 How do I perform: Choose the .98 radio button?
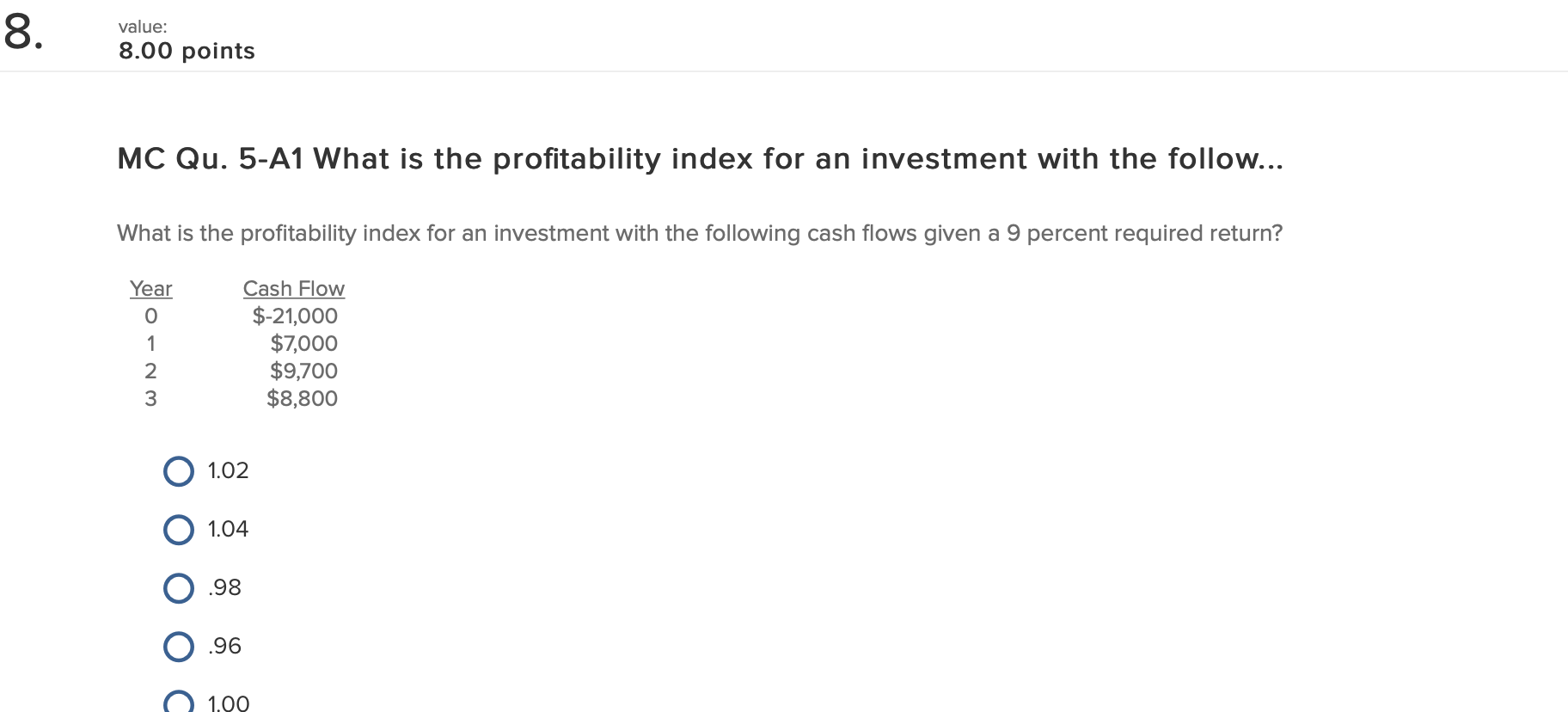tap(178, 587)
